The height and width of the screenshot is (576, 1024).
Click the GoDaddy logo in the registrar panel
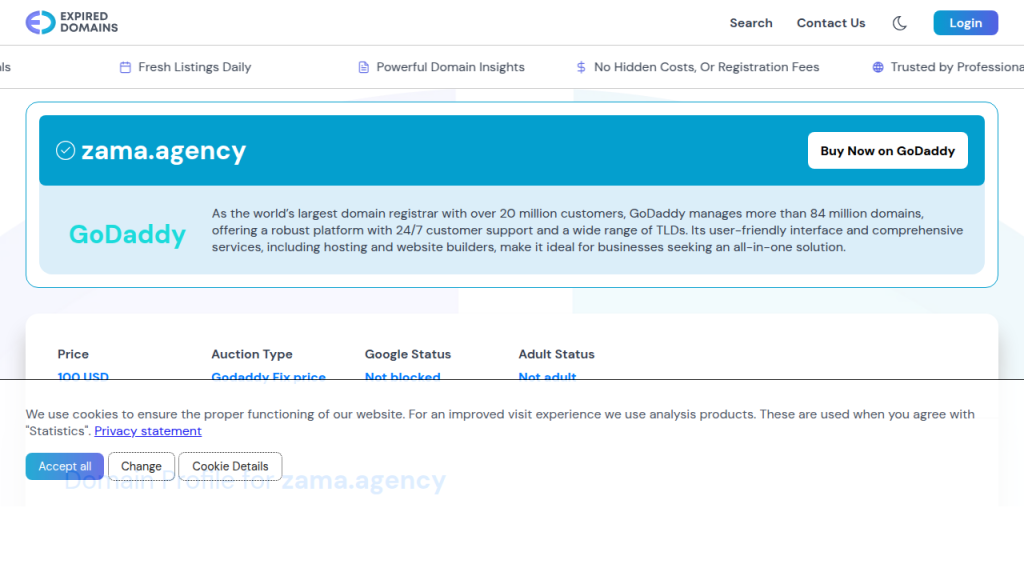(x=127, y=234)
